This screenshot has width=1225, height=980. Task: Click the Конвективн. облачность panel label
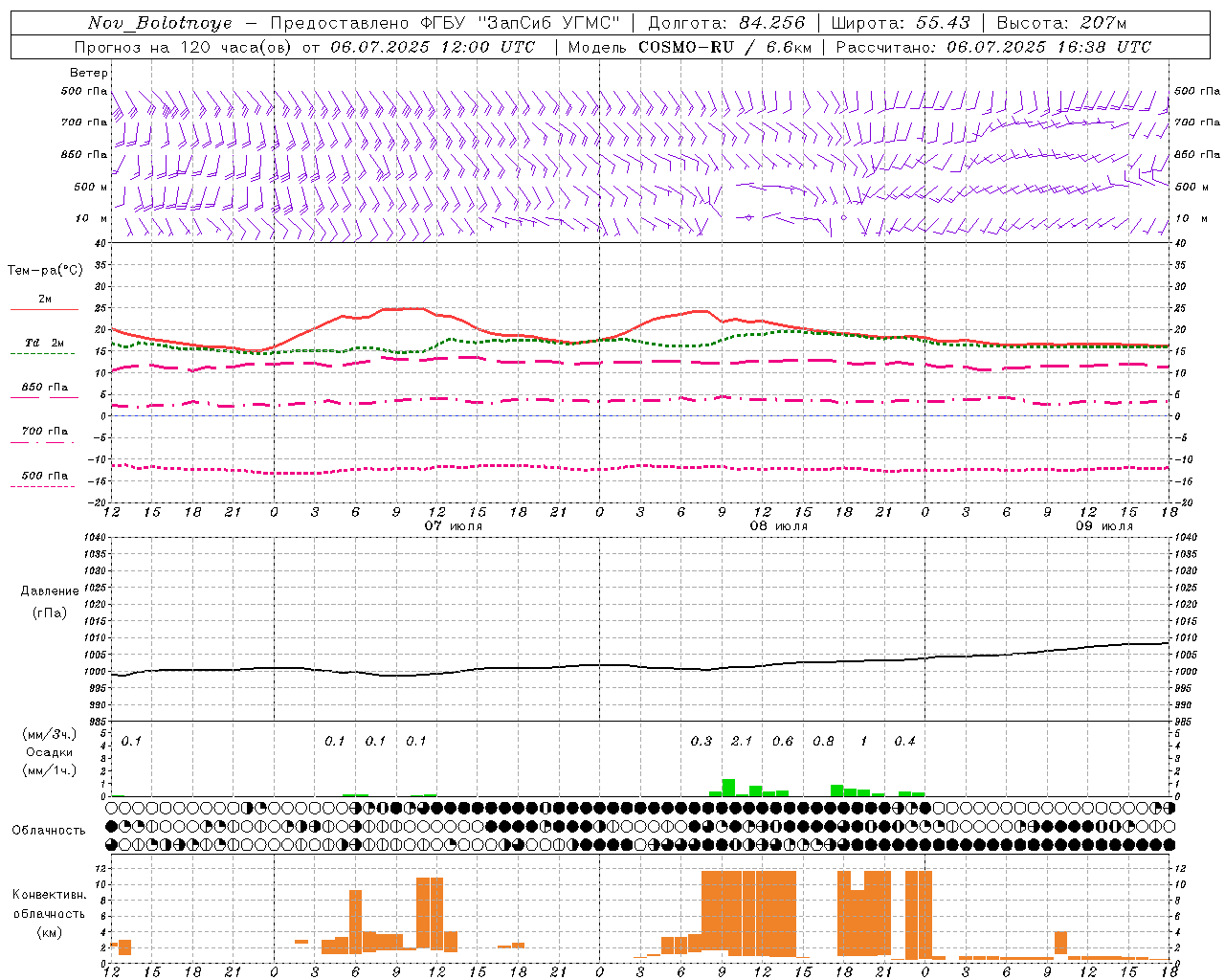click(49, 904)
